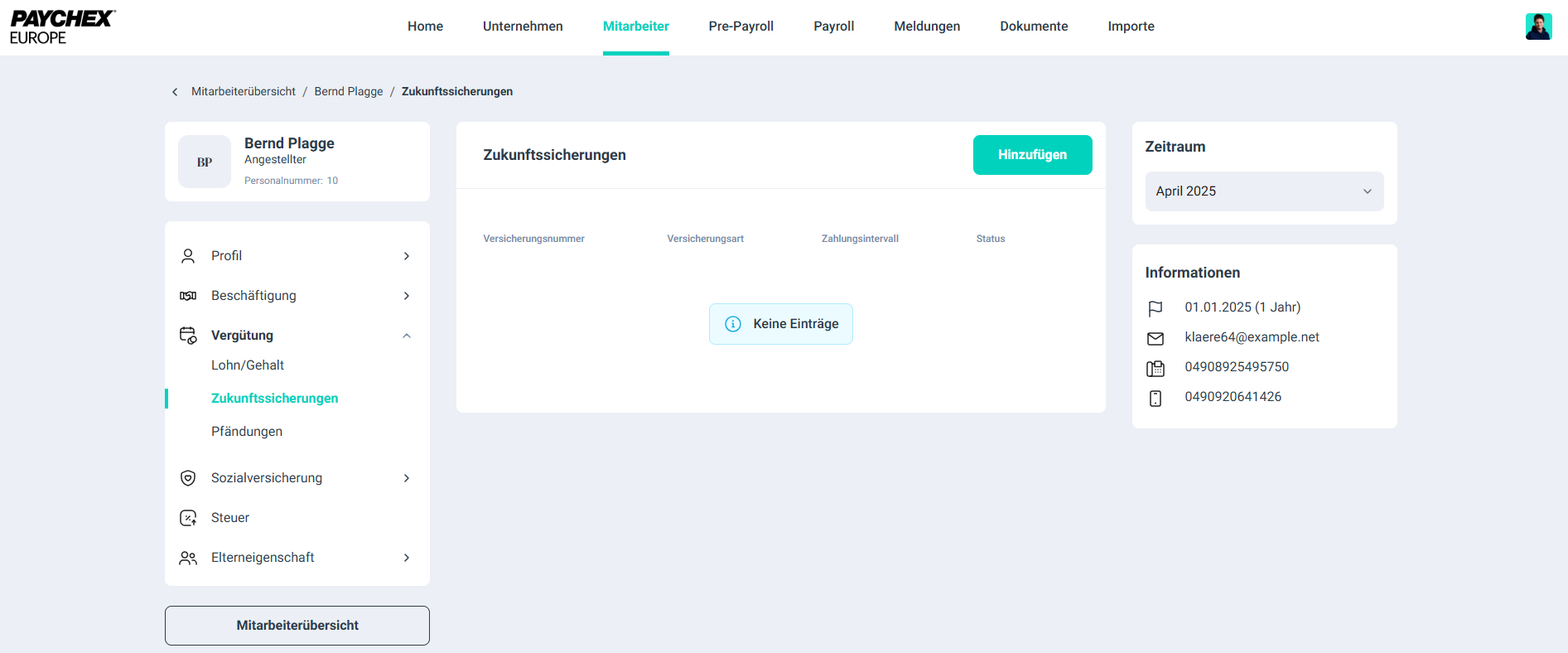Expand the Profil section chevron

pos(406,256)
